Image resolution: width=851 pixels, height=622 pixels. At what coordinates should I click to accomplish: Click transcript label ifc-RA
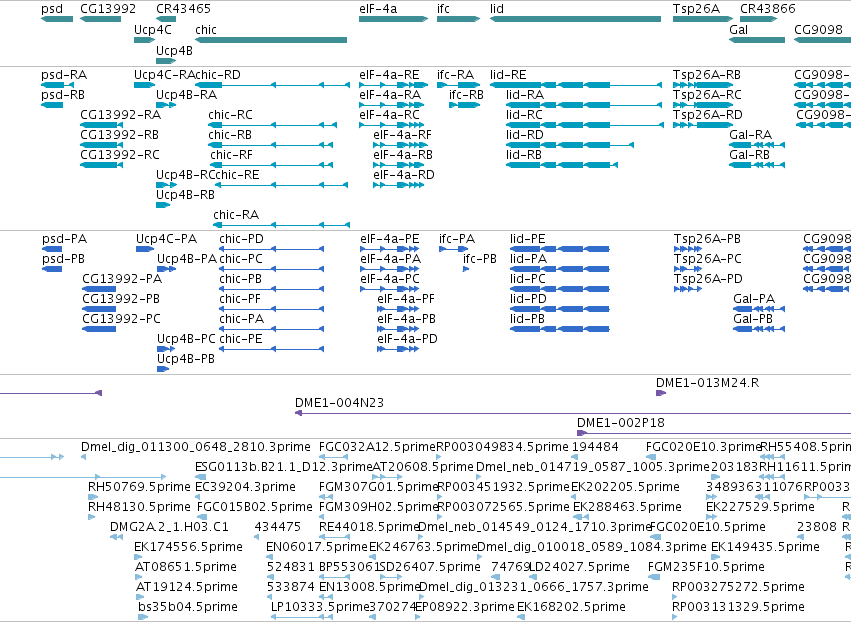(x=455, y=74)
